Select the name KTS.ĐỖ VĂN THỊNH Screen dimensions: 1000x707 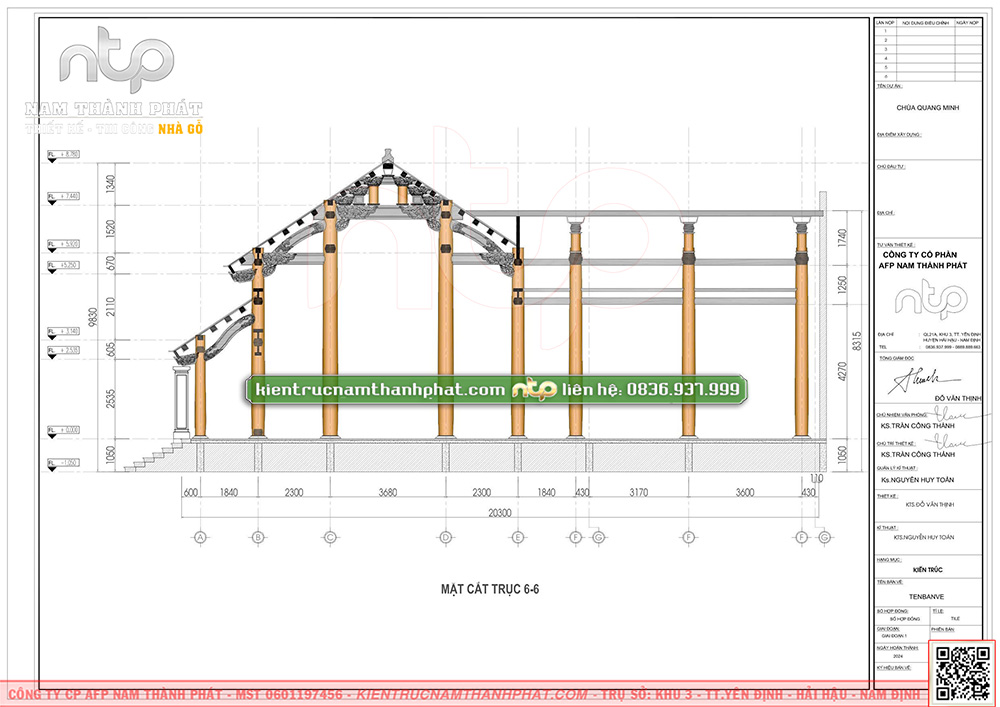930,505
